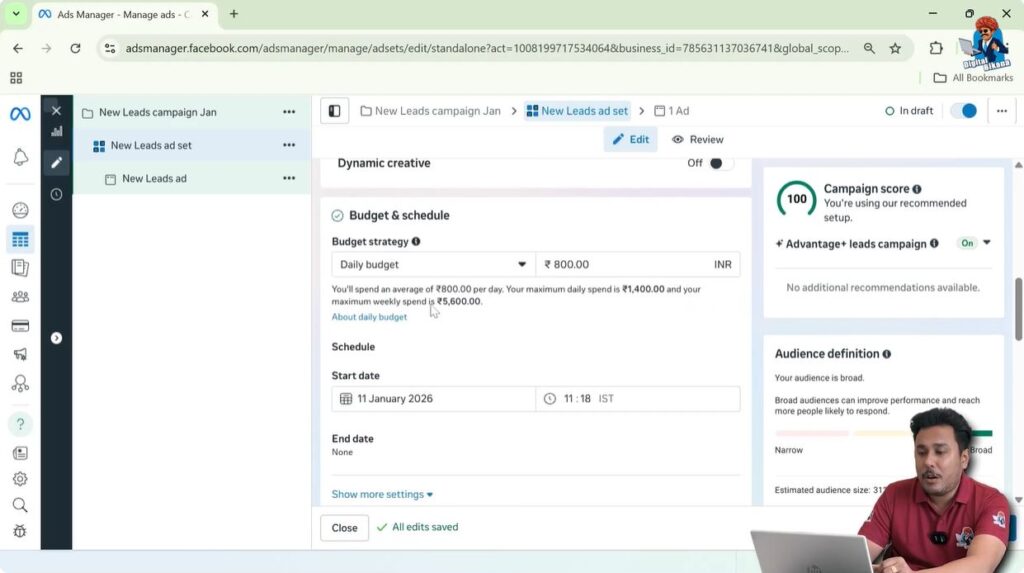Open the history clock icon

pyautogui.click(x=56, y=194)
